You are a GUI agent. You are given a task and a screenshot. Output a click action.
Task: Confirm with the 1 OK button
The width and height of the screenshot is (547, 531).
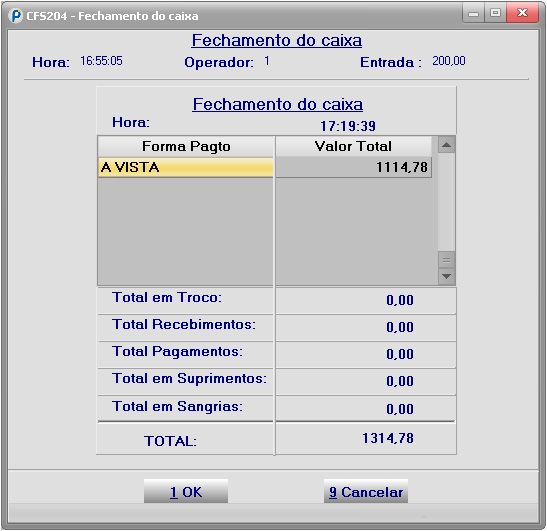pyautogui.click(x=186, y=491)
